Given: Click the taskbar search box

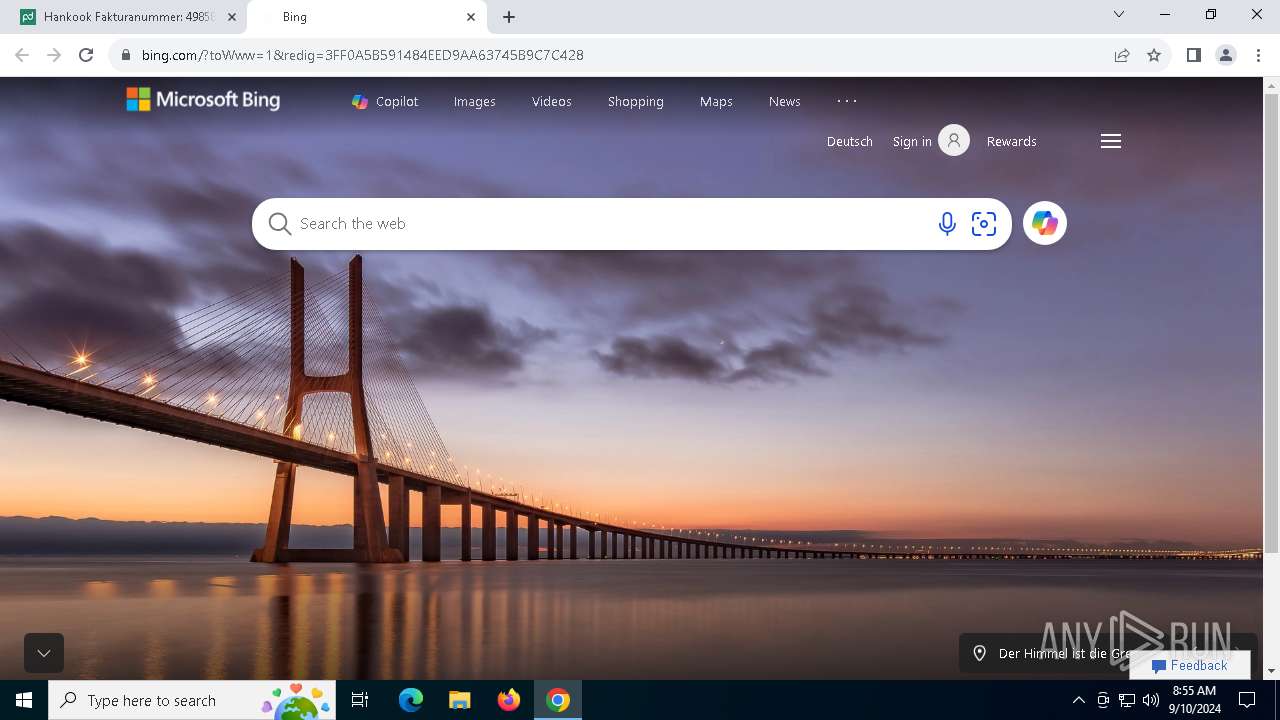Looking at the screenshot, I should click(x=191, y=700).
